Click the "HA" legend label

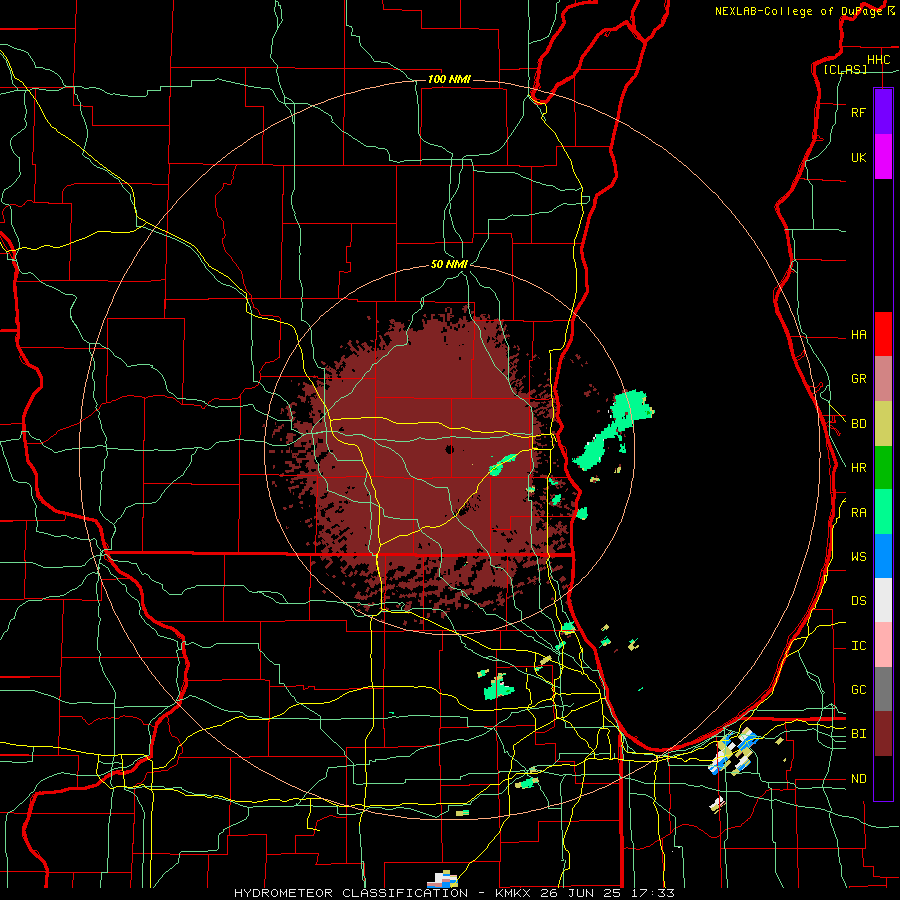pyautogui.click(x=858, y=335)
